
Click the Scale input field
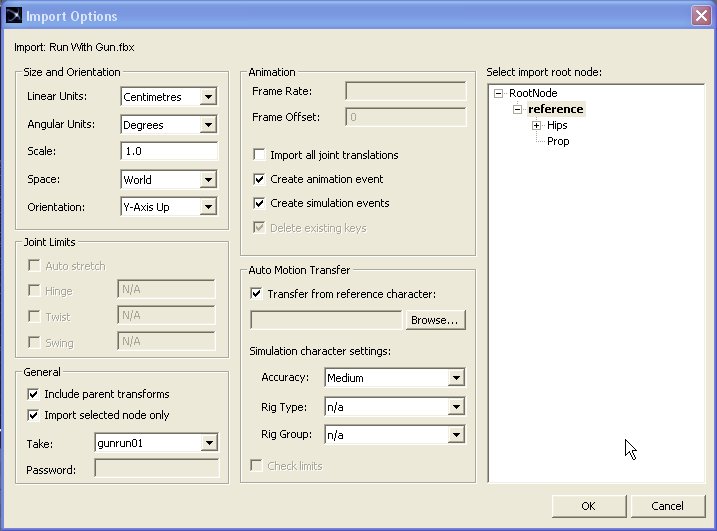(169, 151)
